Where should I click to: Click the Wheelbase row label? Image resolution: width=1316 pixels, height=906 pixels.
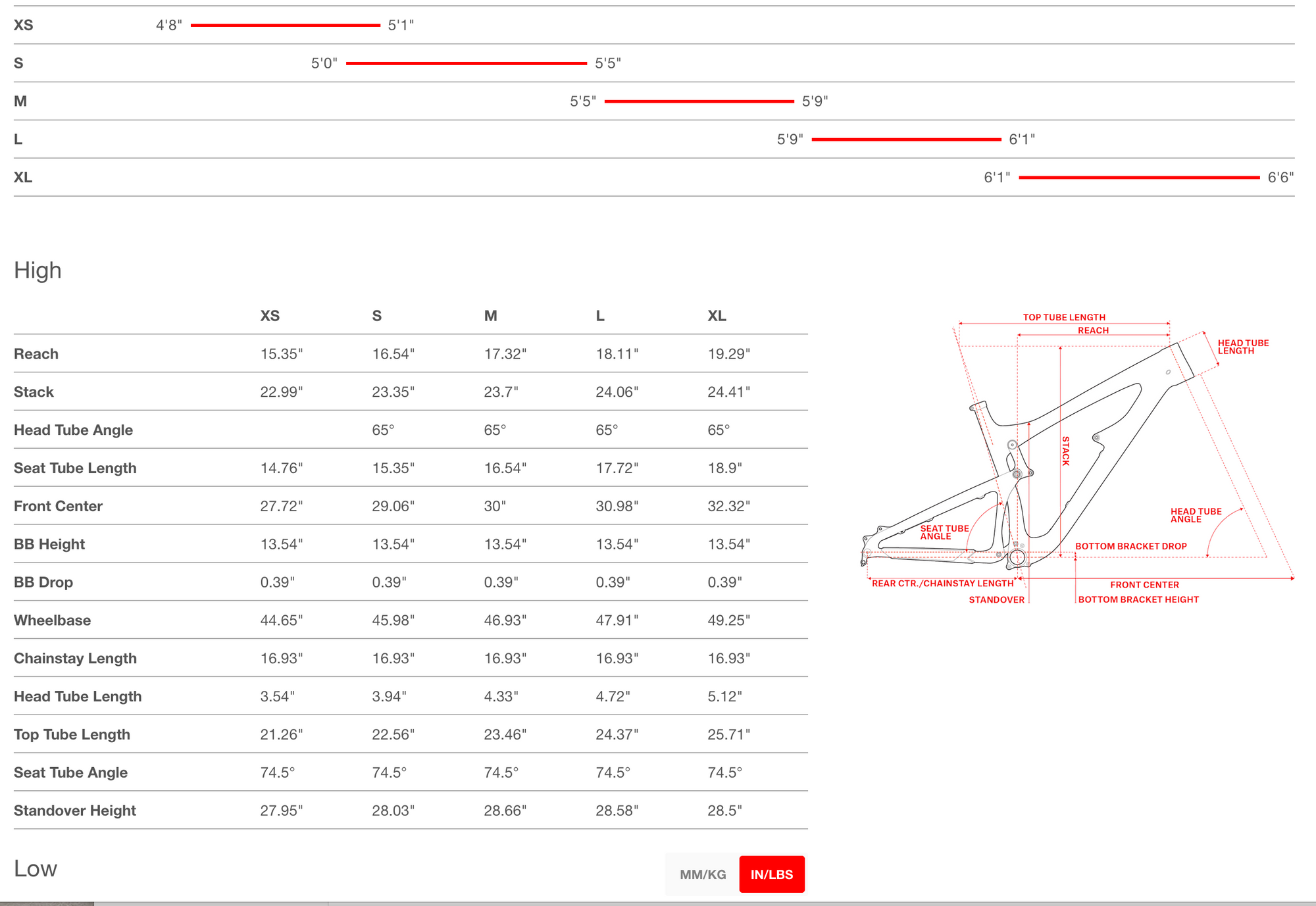click(53, 620)
